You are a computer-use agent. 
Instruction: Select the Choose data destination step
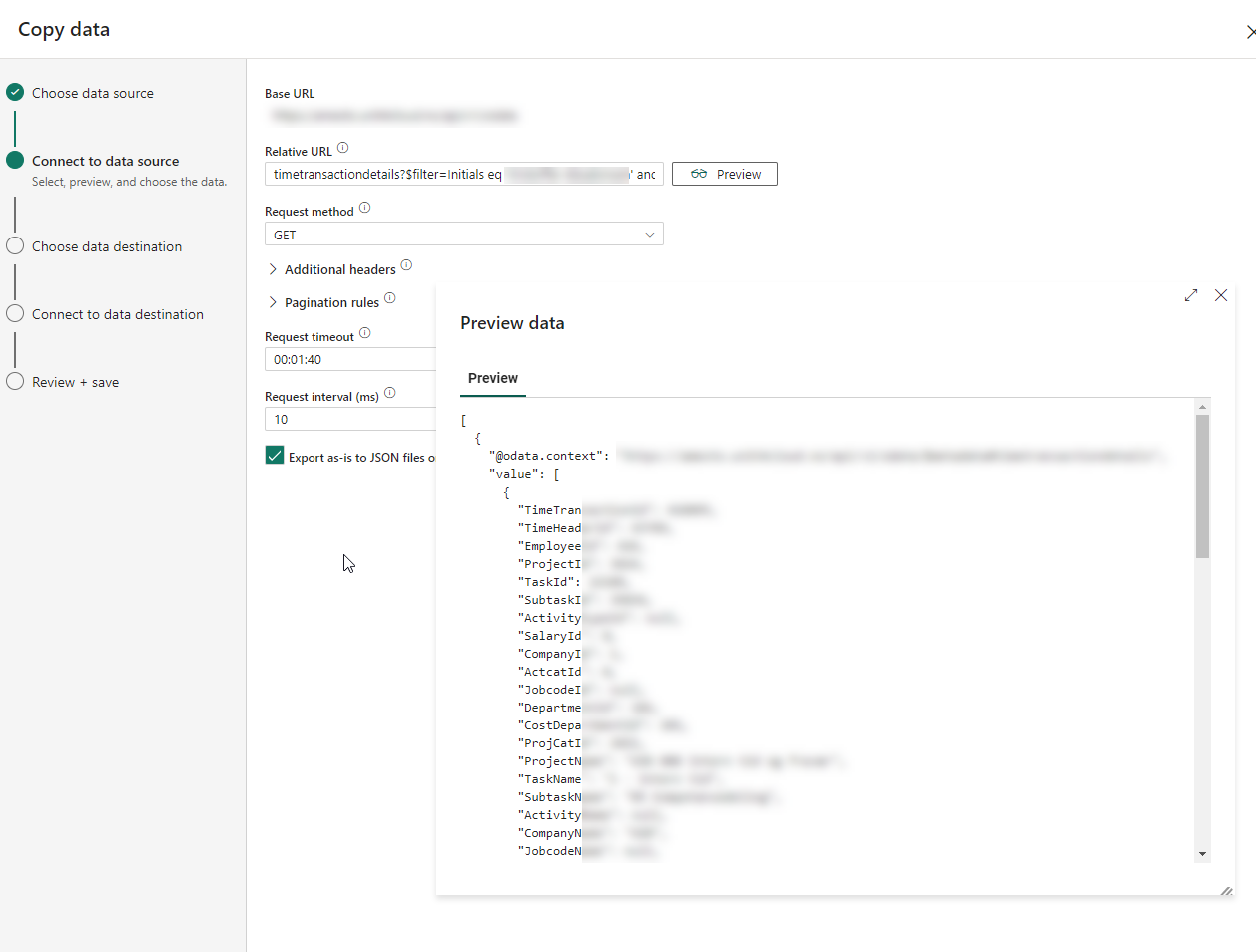pyautogui.click(x=106, y=246)
